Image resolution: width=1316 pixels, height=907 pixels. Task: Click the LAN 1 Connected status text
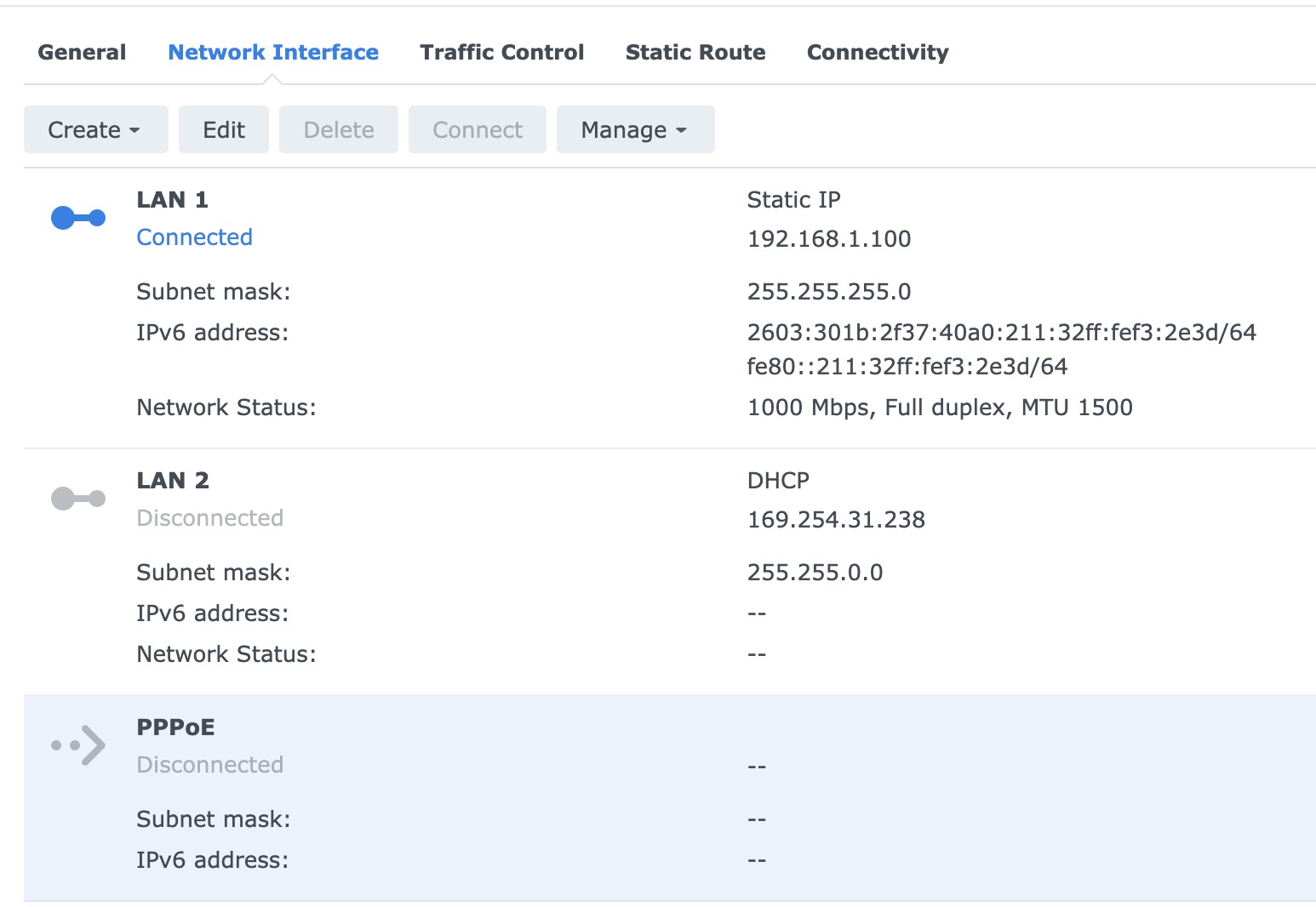point(195,237)
